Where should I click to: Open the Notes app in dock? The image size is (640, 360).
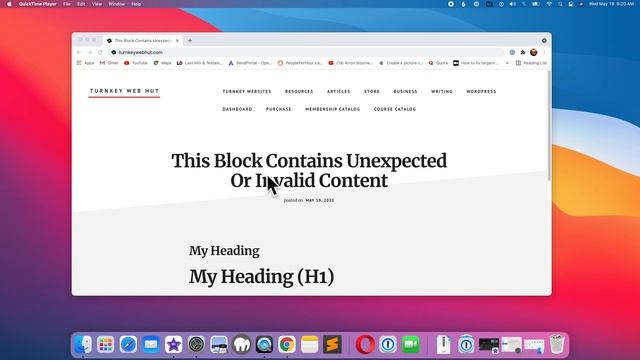click(310, 345)
